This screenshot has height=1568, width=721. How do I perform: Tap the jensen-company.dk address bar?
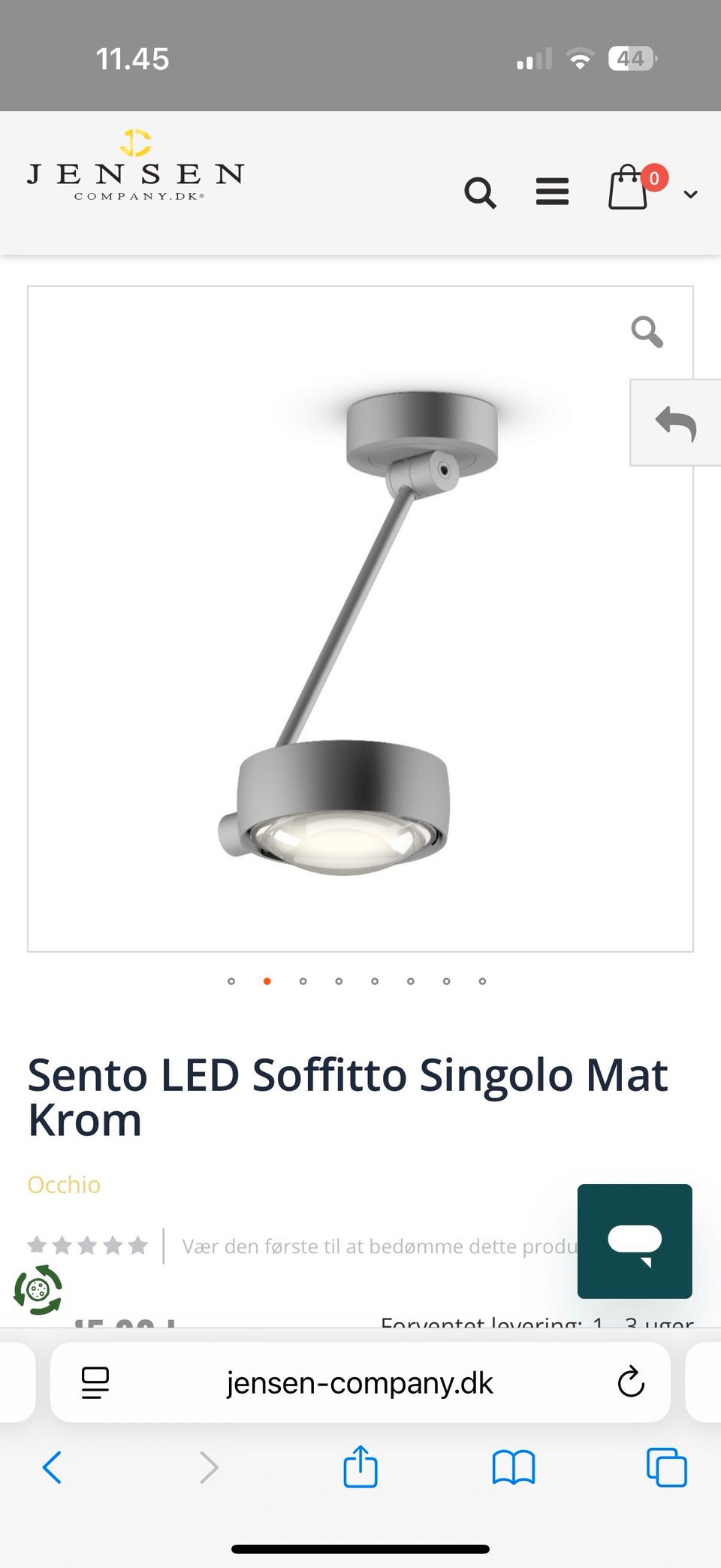pyautogui.click(x=360, y=1382)
